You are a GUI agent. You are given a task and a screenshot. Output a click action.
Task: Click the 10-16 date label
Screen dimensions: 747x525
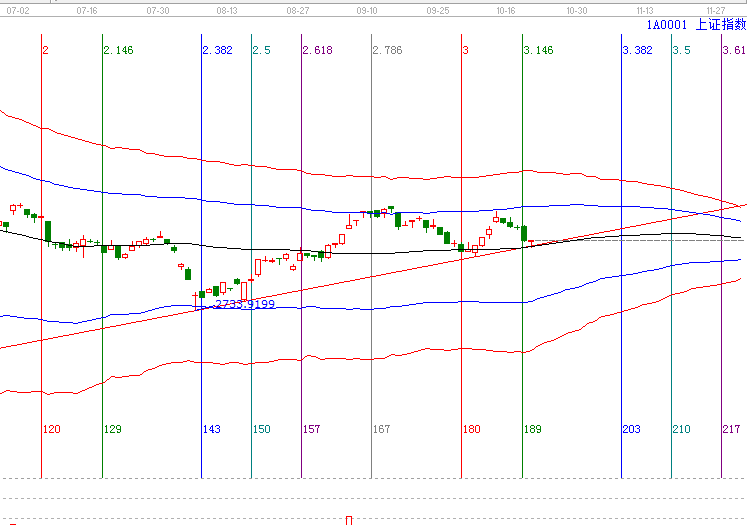pos(505,10)
